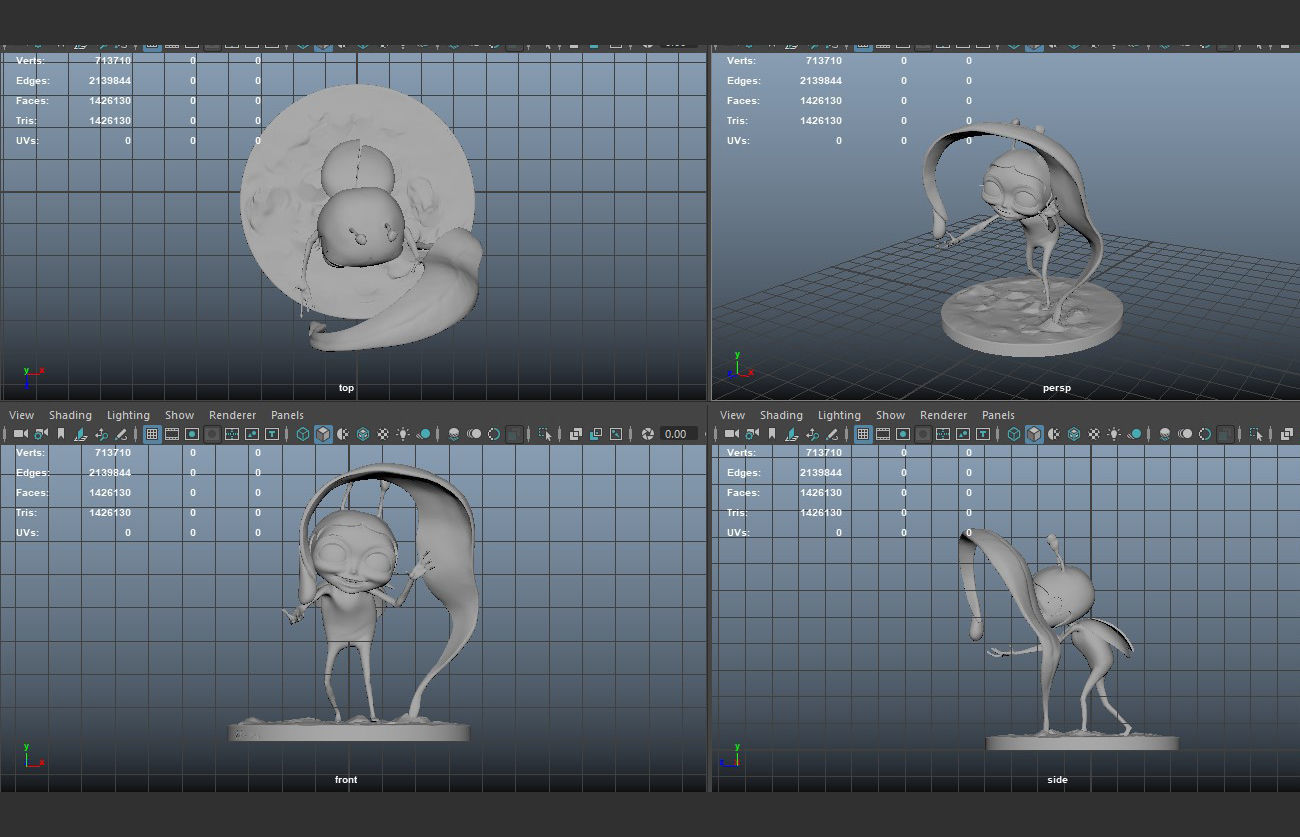This screenshot has width=1300, height=837.
Task: Click the 'side' viewport label
Action: pyautogui.click(x=1057, y=779)
